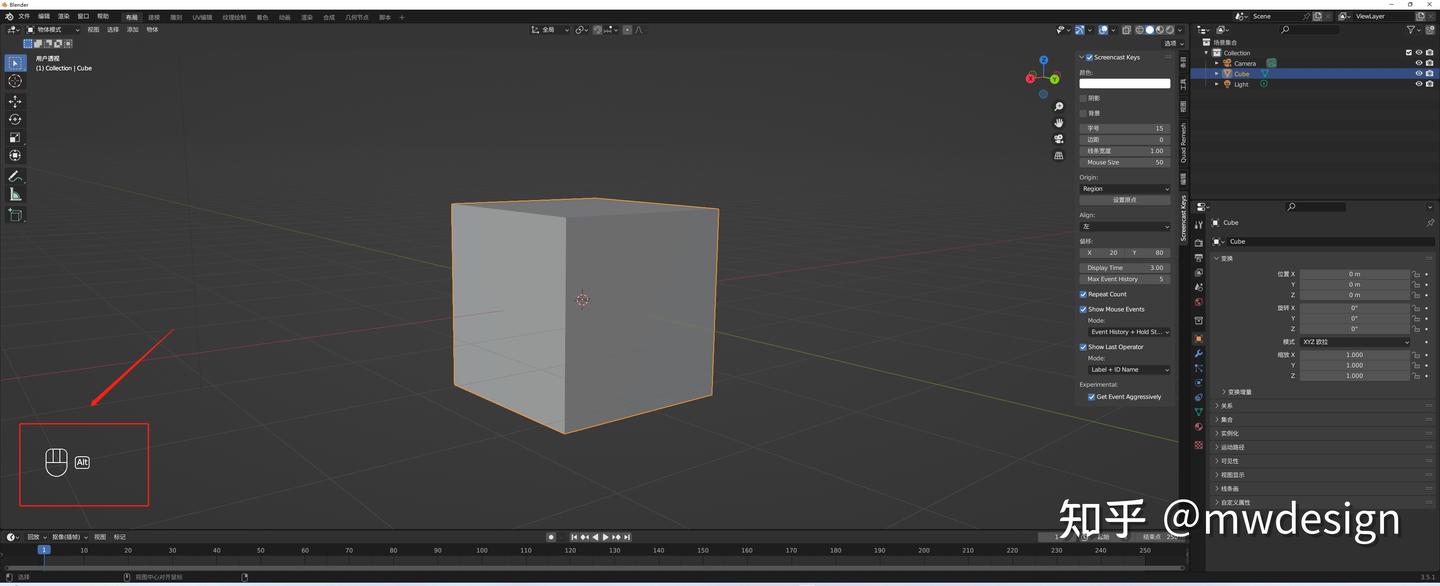Pick the Annotate tool in the toolbar

click(x=15, y=176)
